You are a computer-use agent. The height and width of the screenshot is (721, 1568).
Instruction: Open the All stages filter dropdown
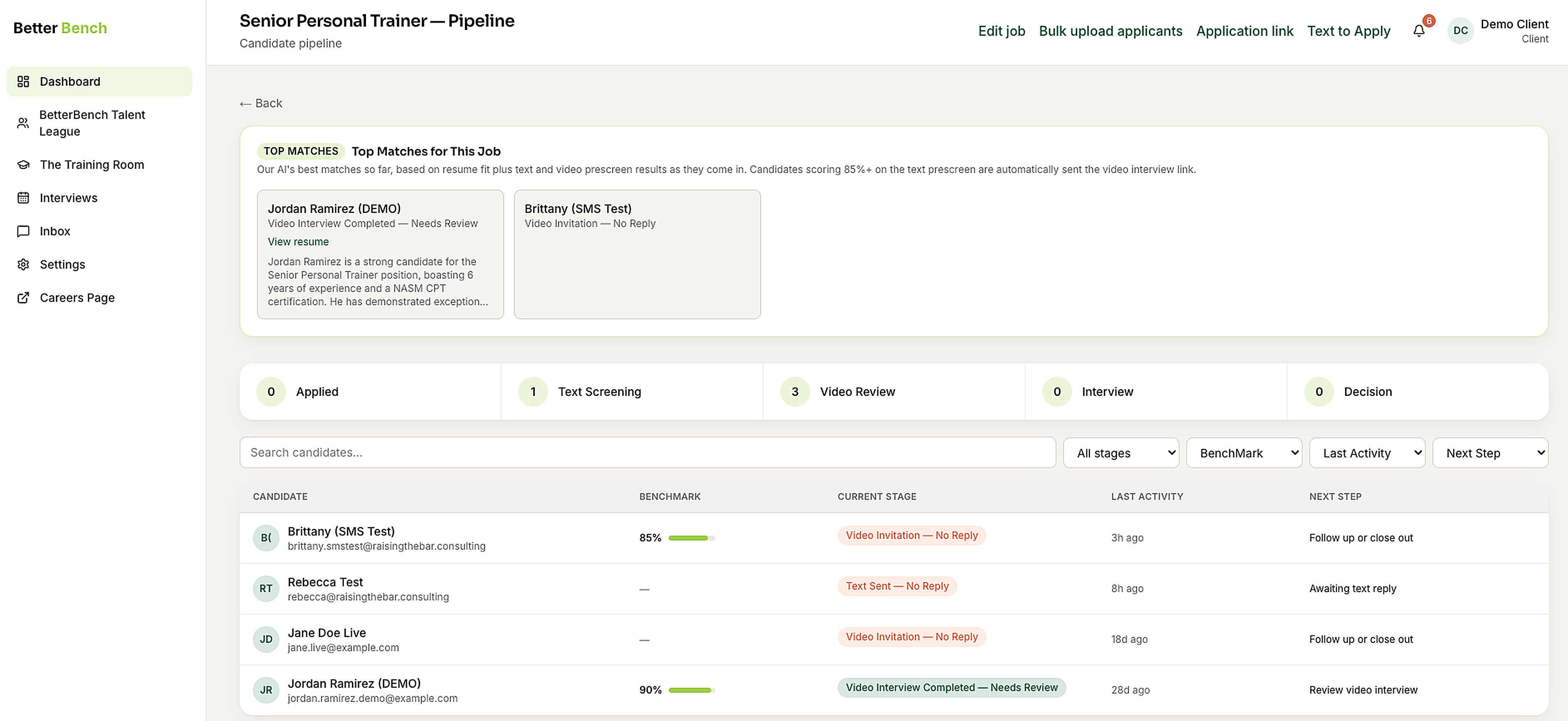(1120, 453)
